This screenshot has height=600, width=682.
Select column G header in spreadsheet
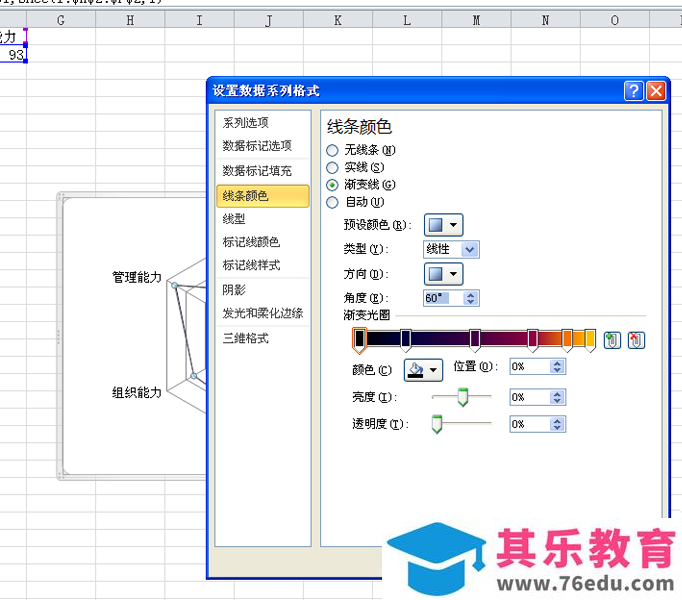click(61, 20)
